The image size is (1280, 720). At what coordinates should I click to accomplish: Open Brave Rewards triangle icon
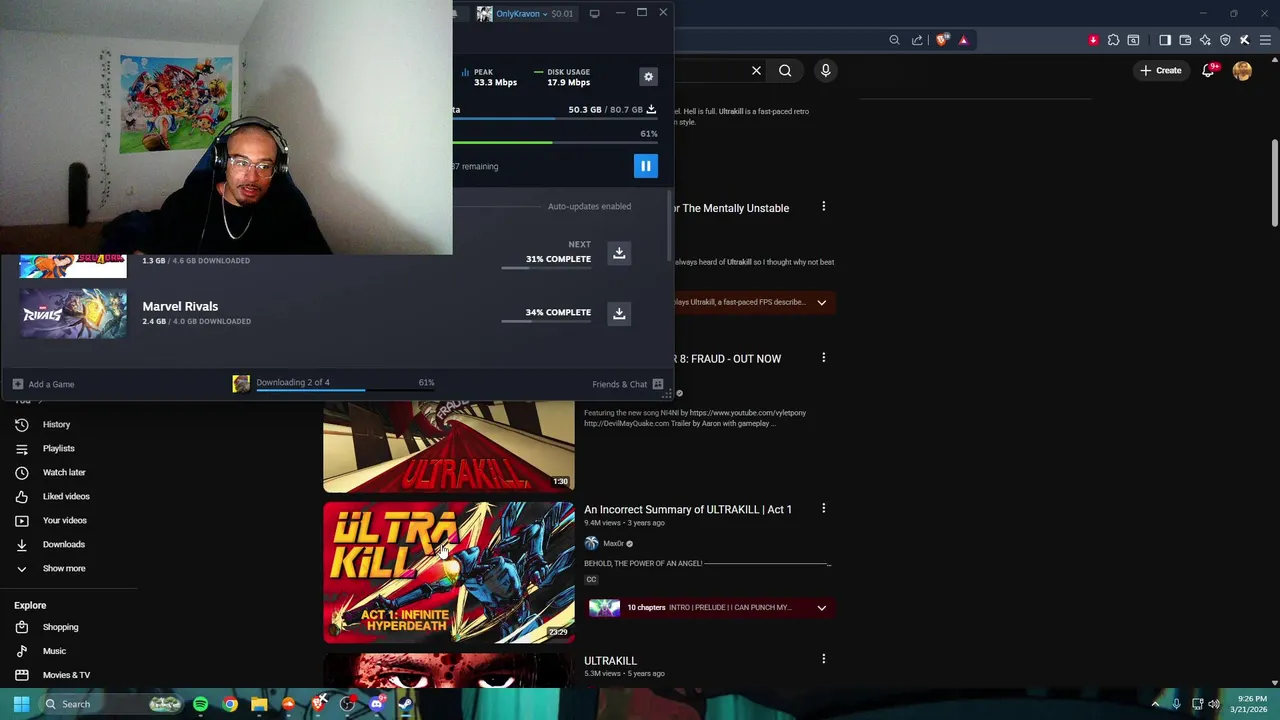click(x=964, y=40)
